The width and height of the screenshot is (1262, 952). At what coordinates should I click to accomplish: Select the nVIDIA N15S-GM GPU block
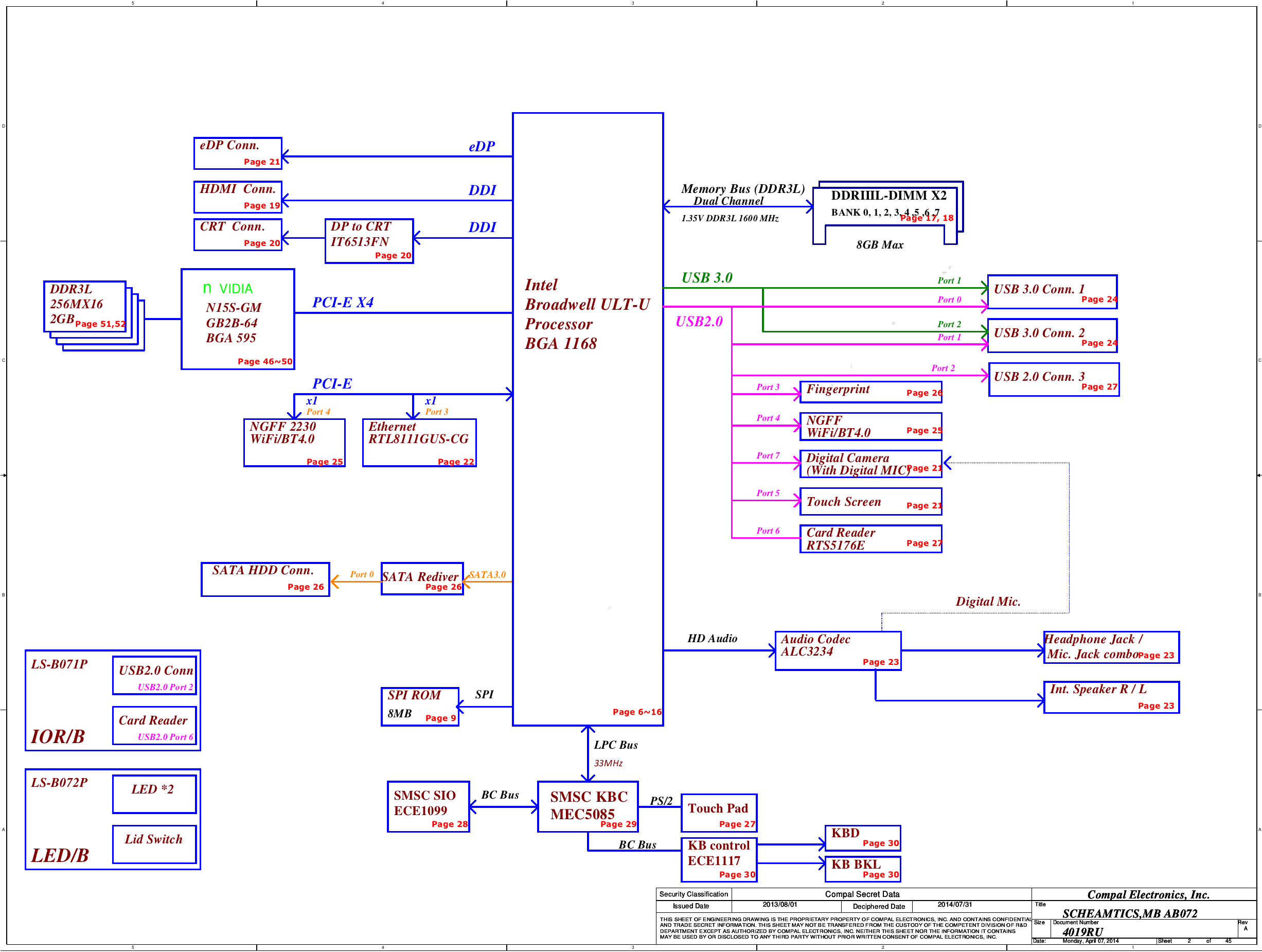click(x=237, y=319)
